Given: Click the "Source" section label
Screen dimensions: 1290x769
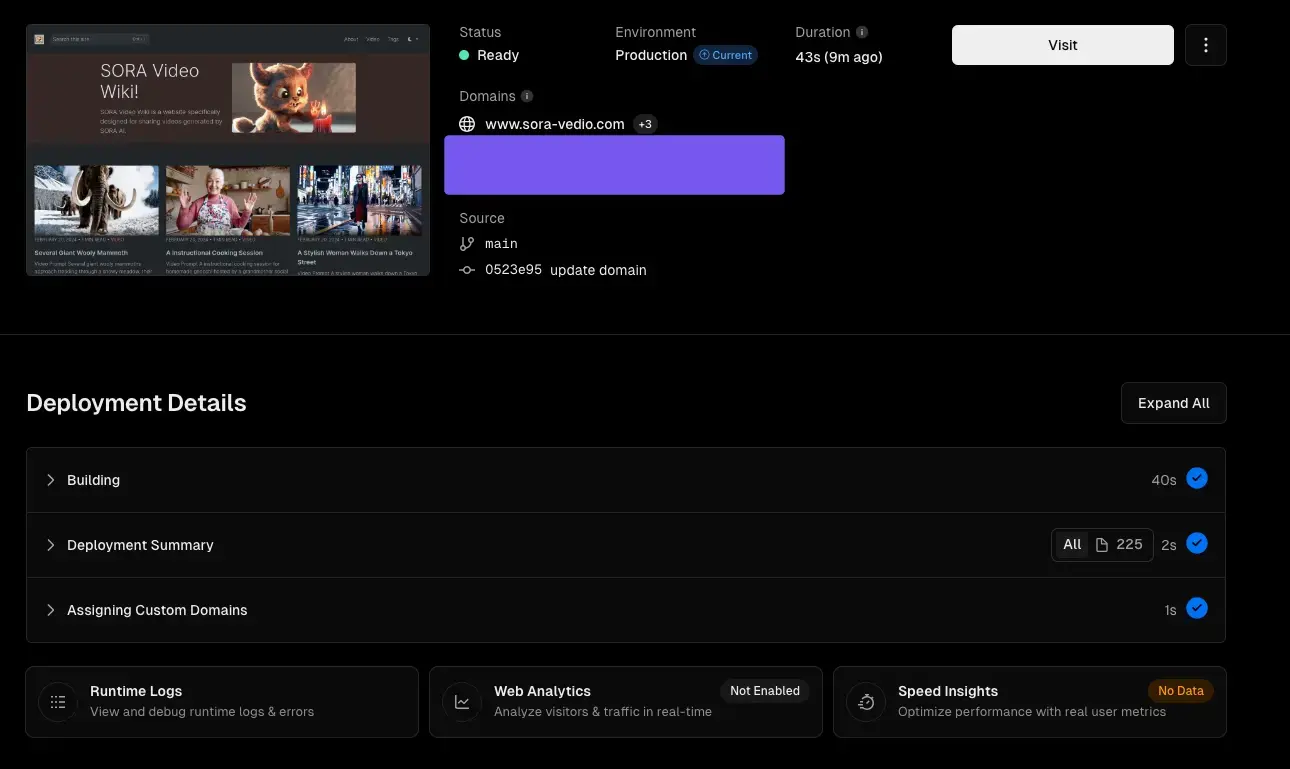Looking at the screenshot, I should click(x=482, y=218).
